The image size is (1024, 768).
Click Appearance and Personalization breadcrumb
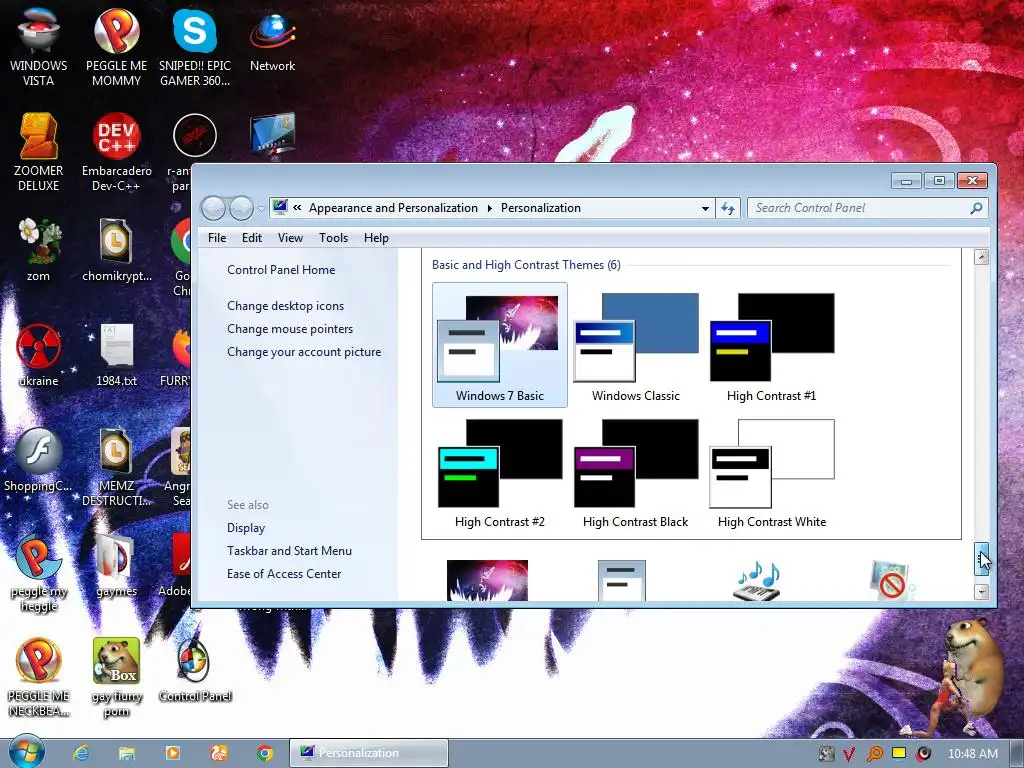pyautogui.click(x=393, y=208)
